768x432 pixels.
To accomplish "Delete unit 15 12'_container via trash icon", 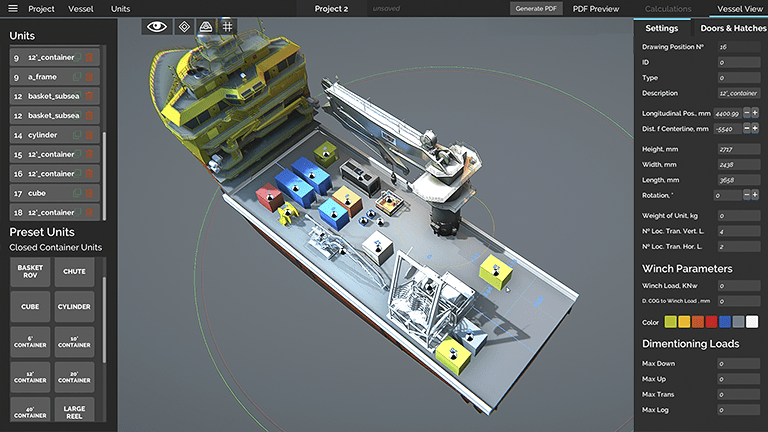I will pyautogui.click(x=89, y=154).
